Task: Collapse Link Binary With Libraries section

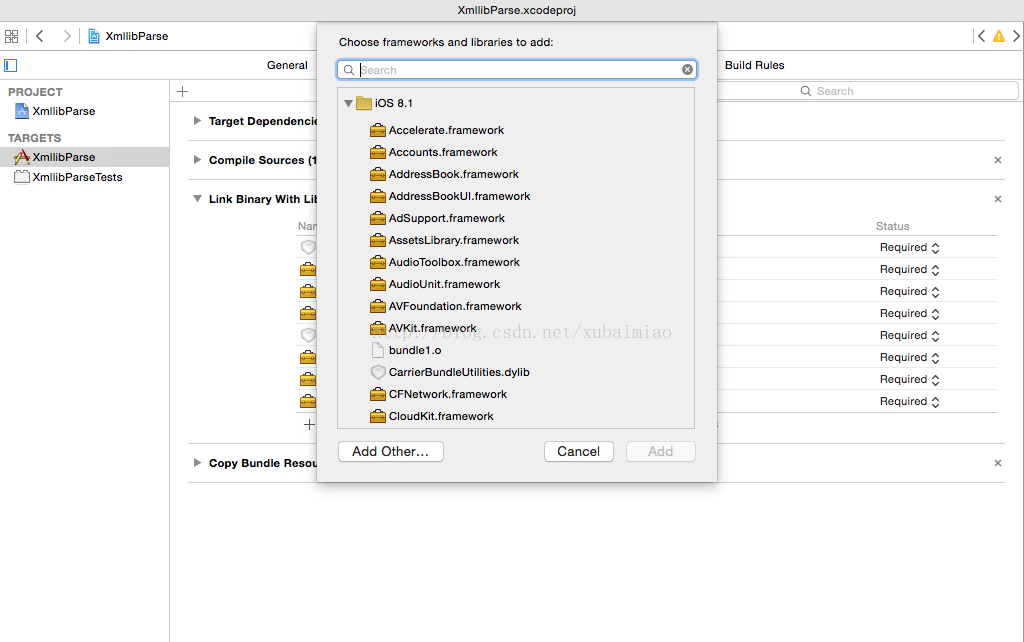Action: [x=197, y=199]
